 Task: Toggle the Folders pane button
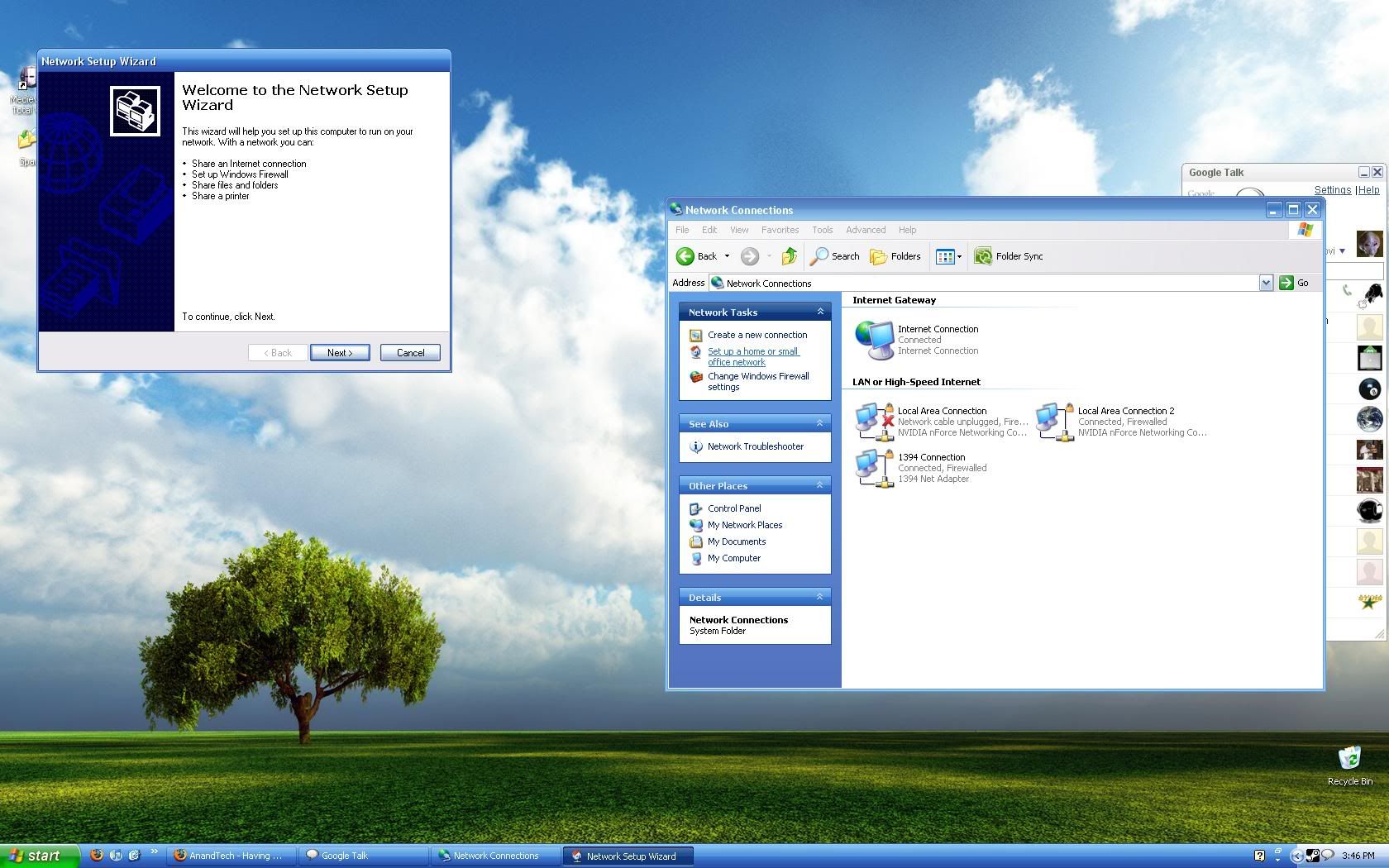(895, 256)
